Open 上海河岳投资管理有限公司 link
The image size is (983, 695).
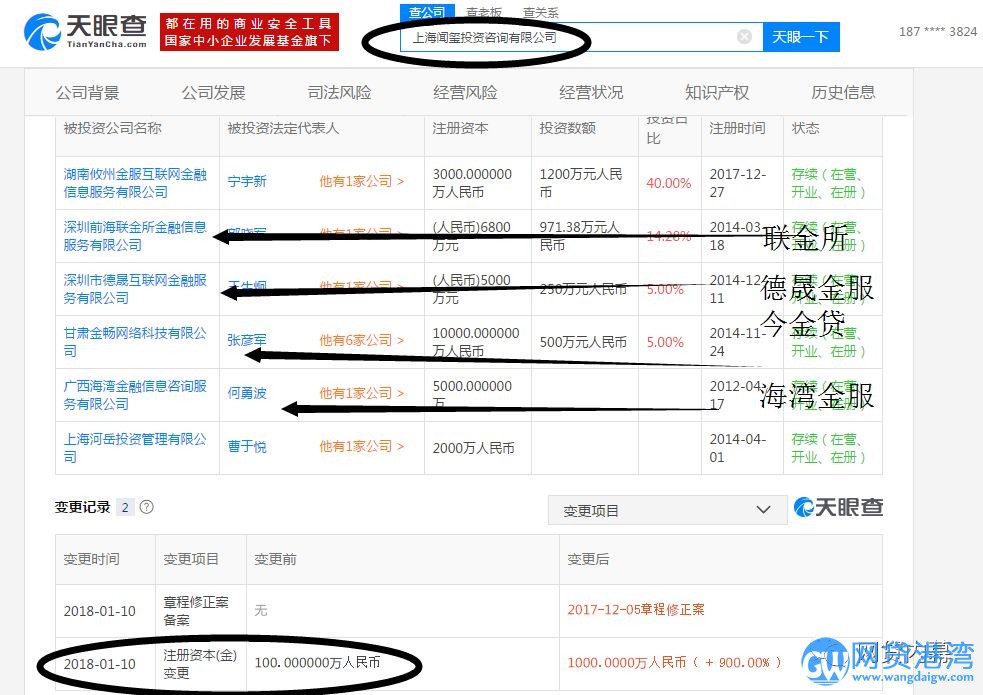135,447
